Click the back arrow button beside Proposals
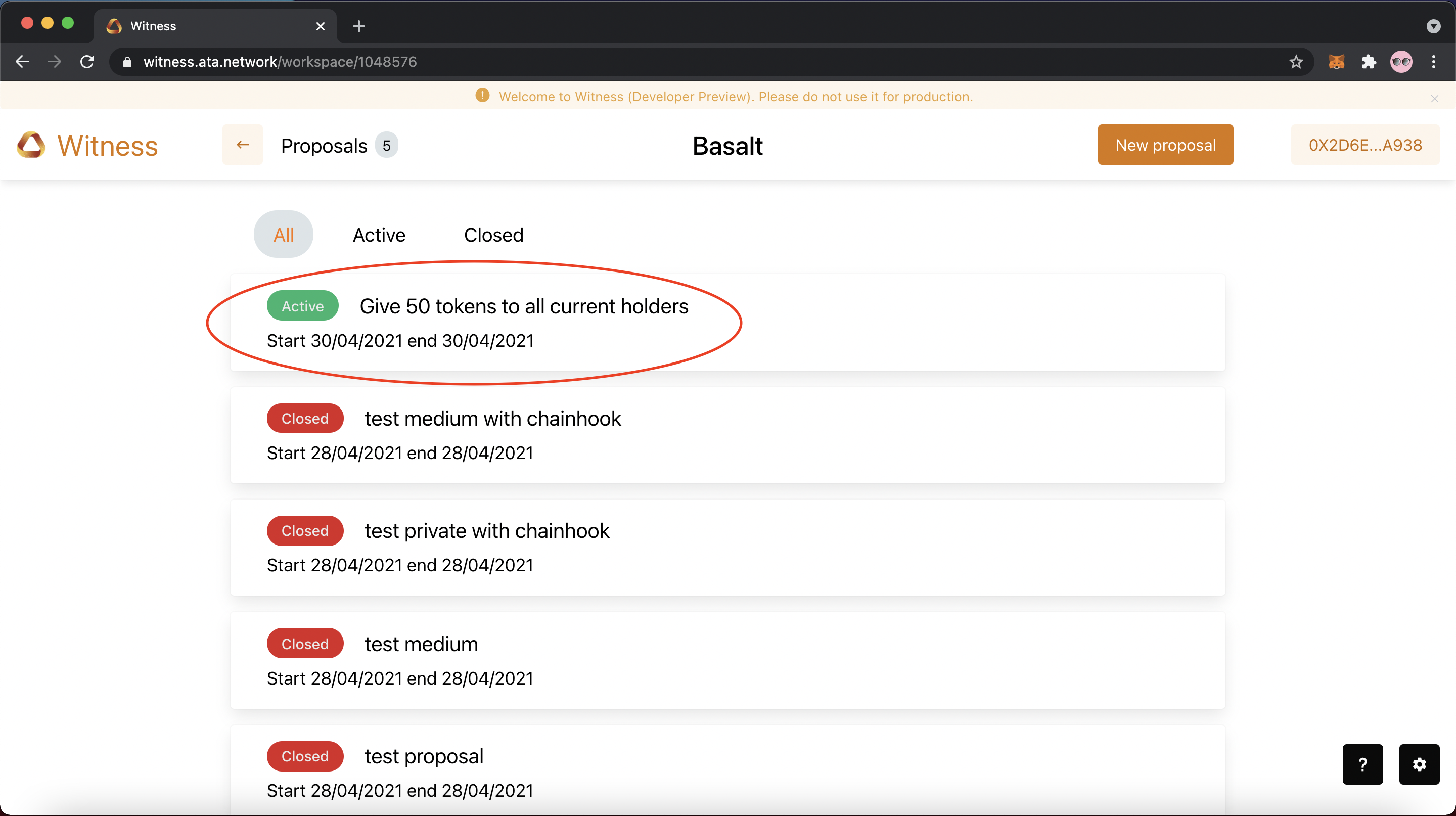 click(x=243, y=145)
